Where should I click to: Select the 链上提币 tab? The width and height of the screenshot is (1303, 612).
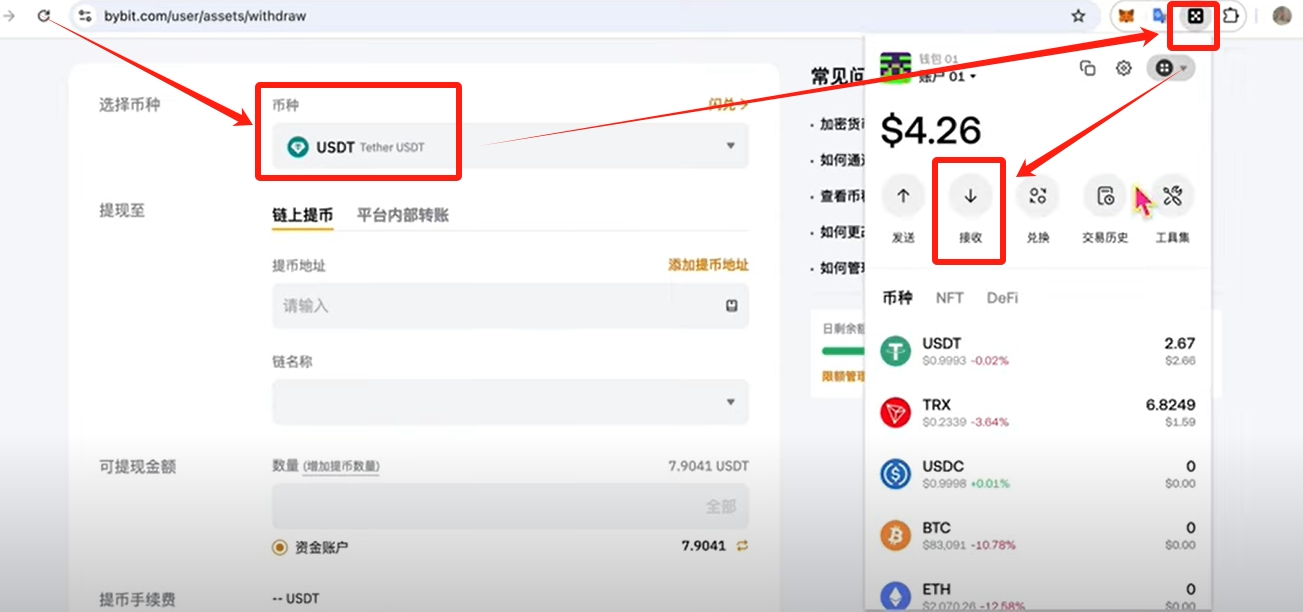click(x=303, y=215)
